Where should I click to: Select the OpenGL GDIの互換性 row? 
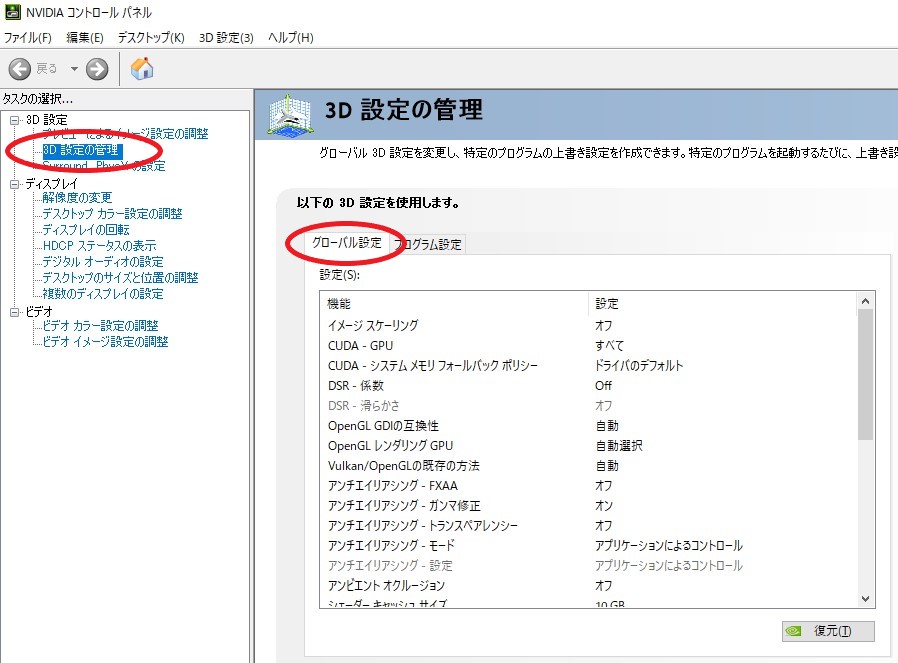pos(588,426)
